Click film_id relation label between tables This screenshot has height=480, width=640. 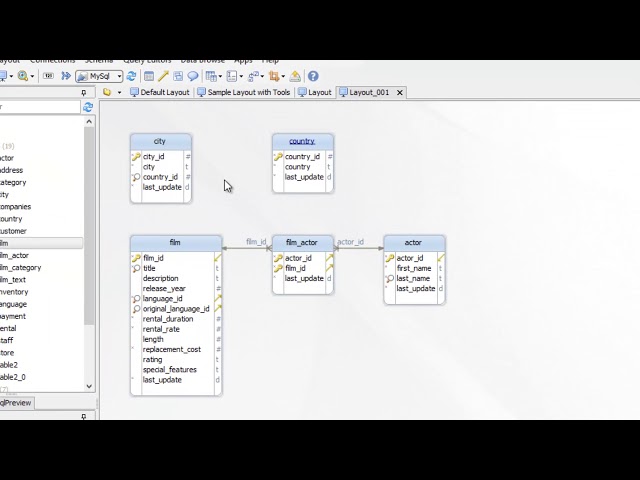256,242
